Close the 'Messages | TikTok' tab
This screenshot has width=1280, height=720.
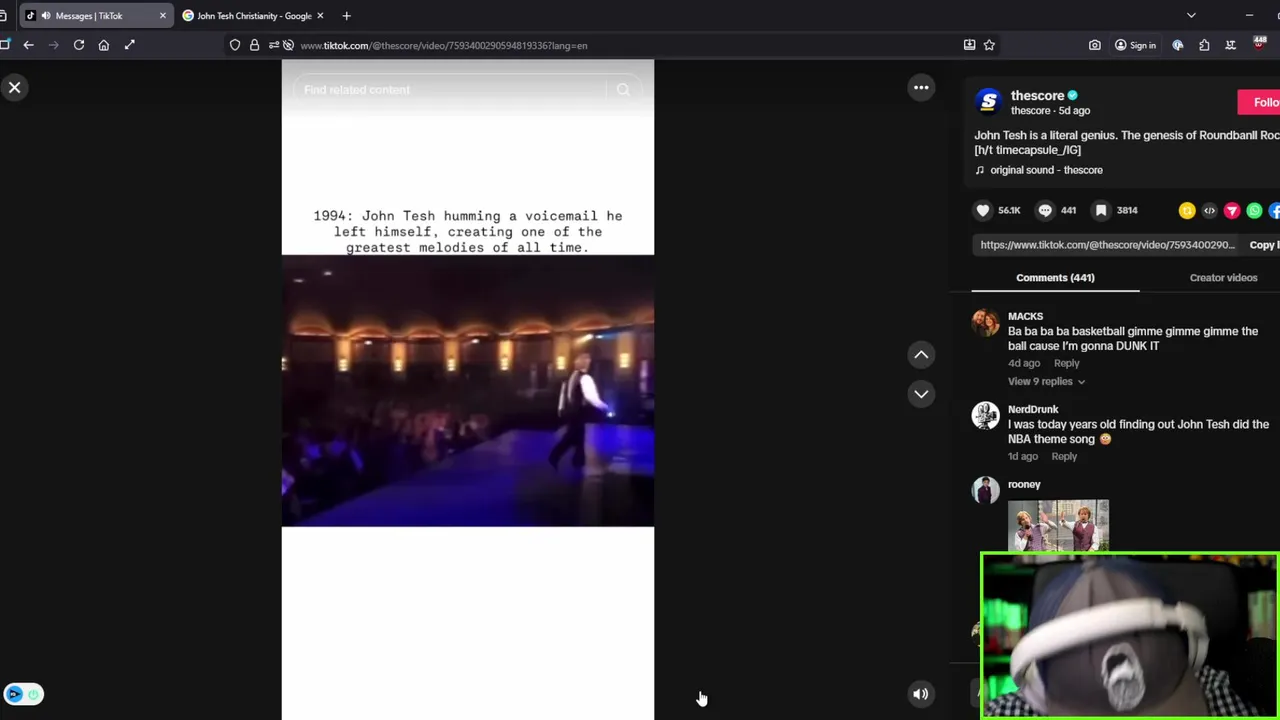(163, 16)
